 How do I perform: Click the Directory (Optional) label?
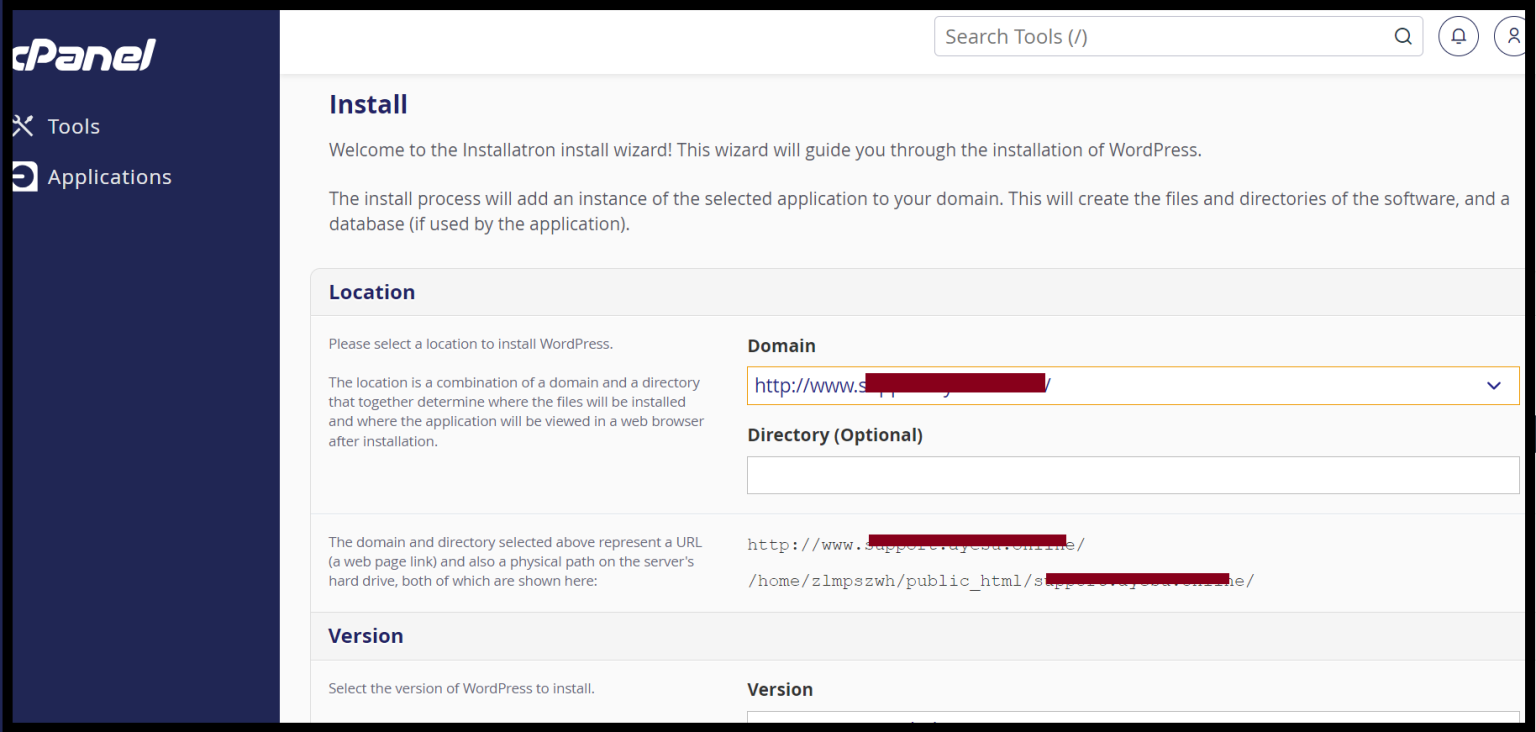coord(835,435)
